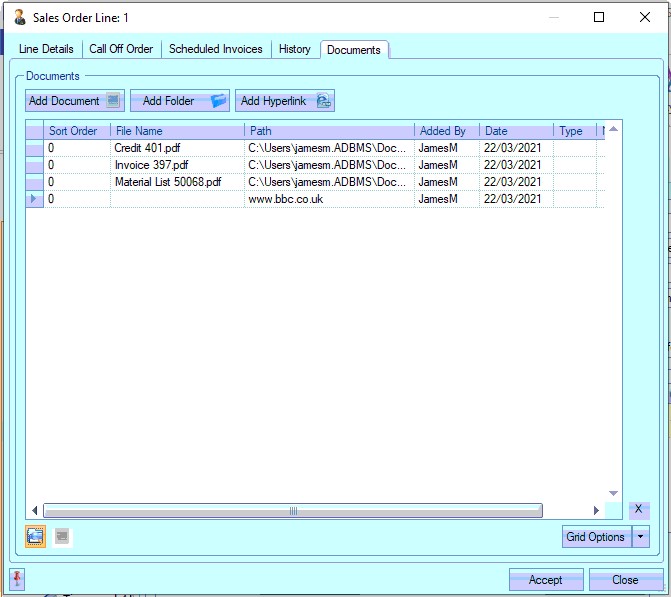Click the Add Hyperlink button
The width and height of the screenshot is (671, 597).
(x=285, y=101)
